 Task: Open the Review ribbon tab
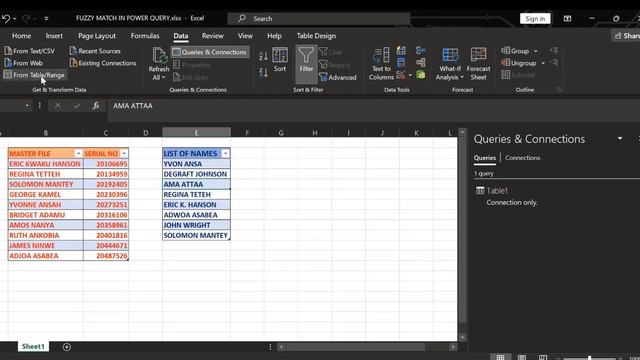[213, 36]
